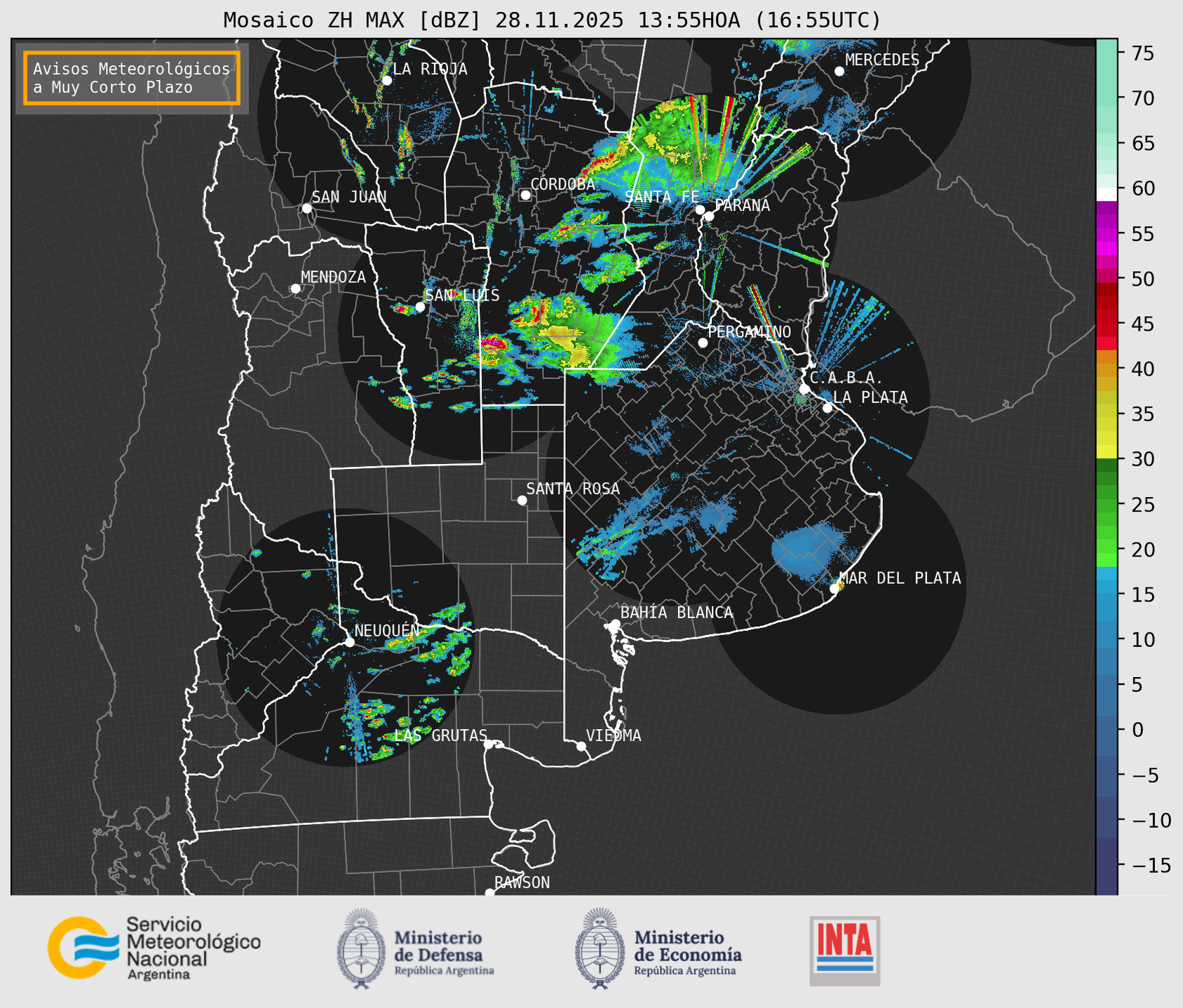Select the Mercedes city marker dot
1183x1008 pixels.
click(839, 71)
